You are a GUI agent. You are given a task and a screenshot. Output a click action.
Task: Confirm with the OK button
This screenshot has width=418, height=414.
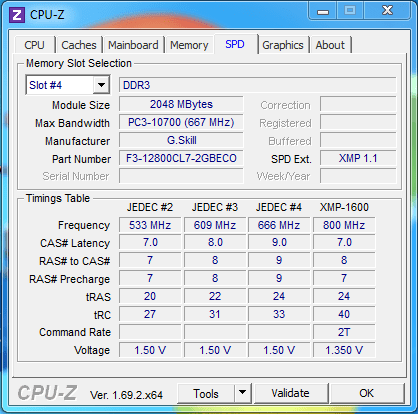click(367, 393)
